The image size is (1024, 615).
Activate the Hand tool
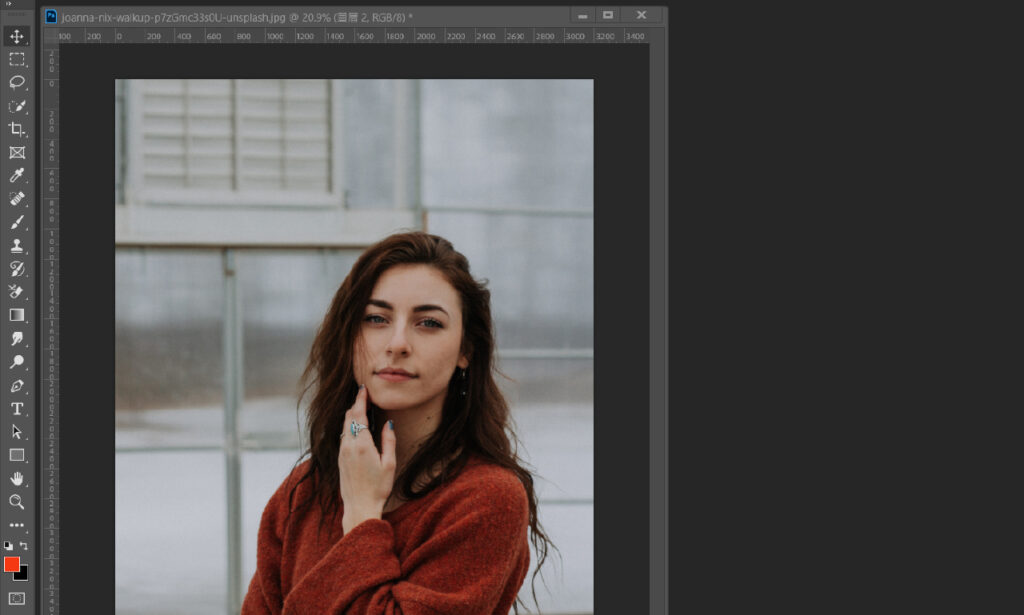click(x=17, y=479)
